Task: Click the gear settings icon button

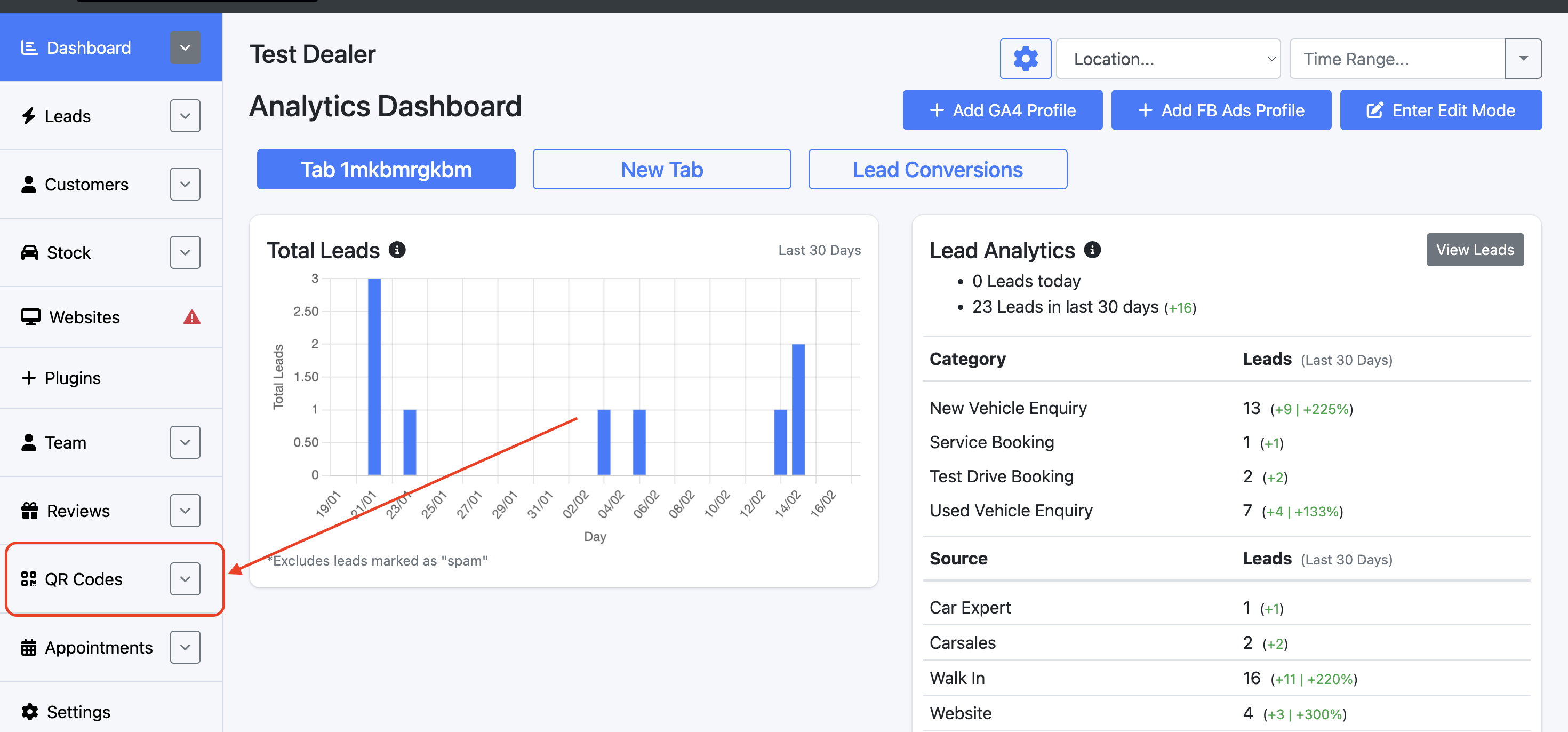Action: [x=1025, y=59]
